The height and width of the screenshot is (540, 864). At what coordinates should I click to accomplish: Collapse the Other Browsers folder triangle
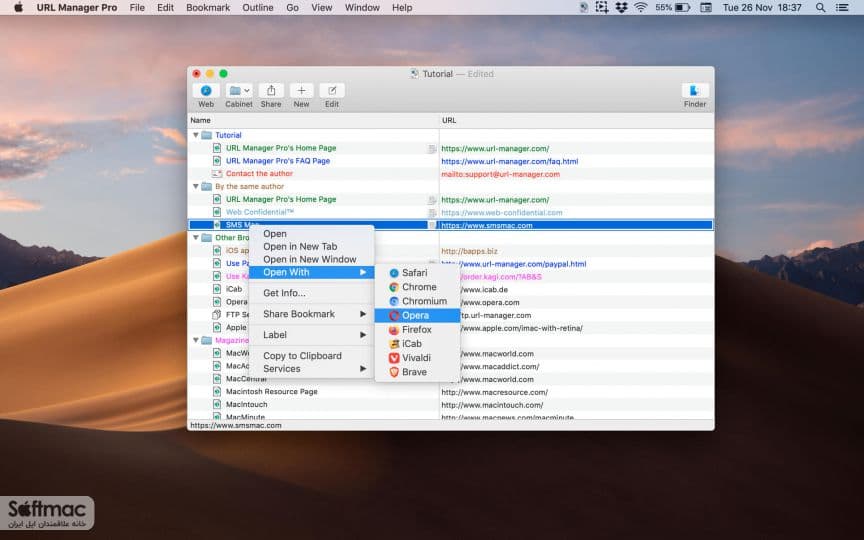(x=196, y=237)
